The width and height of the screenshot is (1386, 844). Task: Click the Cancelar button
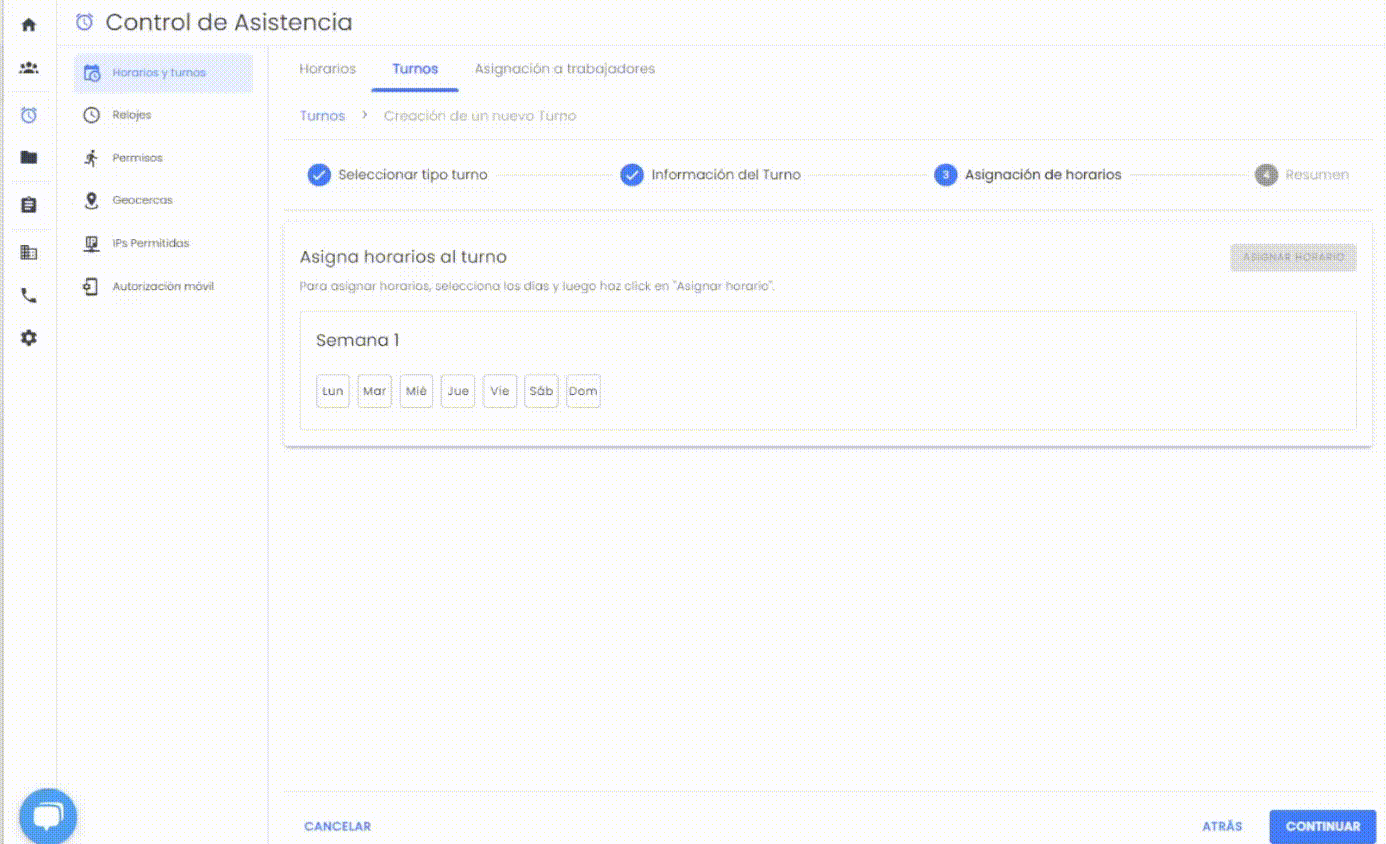click(337, 827)
